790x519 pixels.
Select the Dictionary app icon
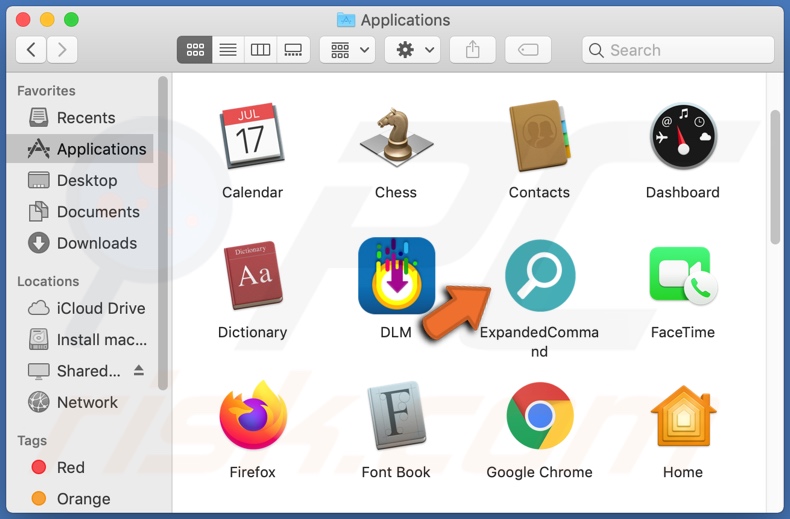coord(253,275)
